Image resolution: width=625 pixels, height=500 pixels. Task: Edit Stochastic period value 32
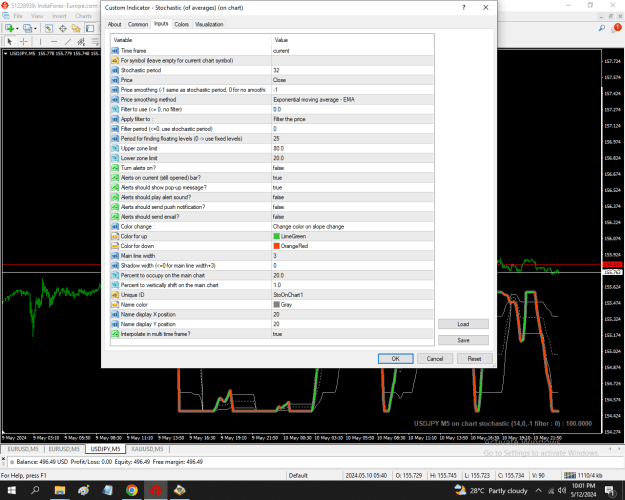tap(352, 70)
